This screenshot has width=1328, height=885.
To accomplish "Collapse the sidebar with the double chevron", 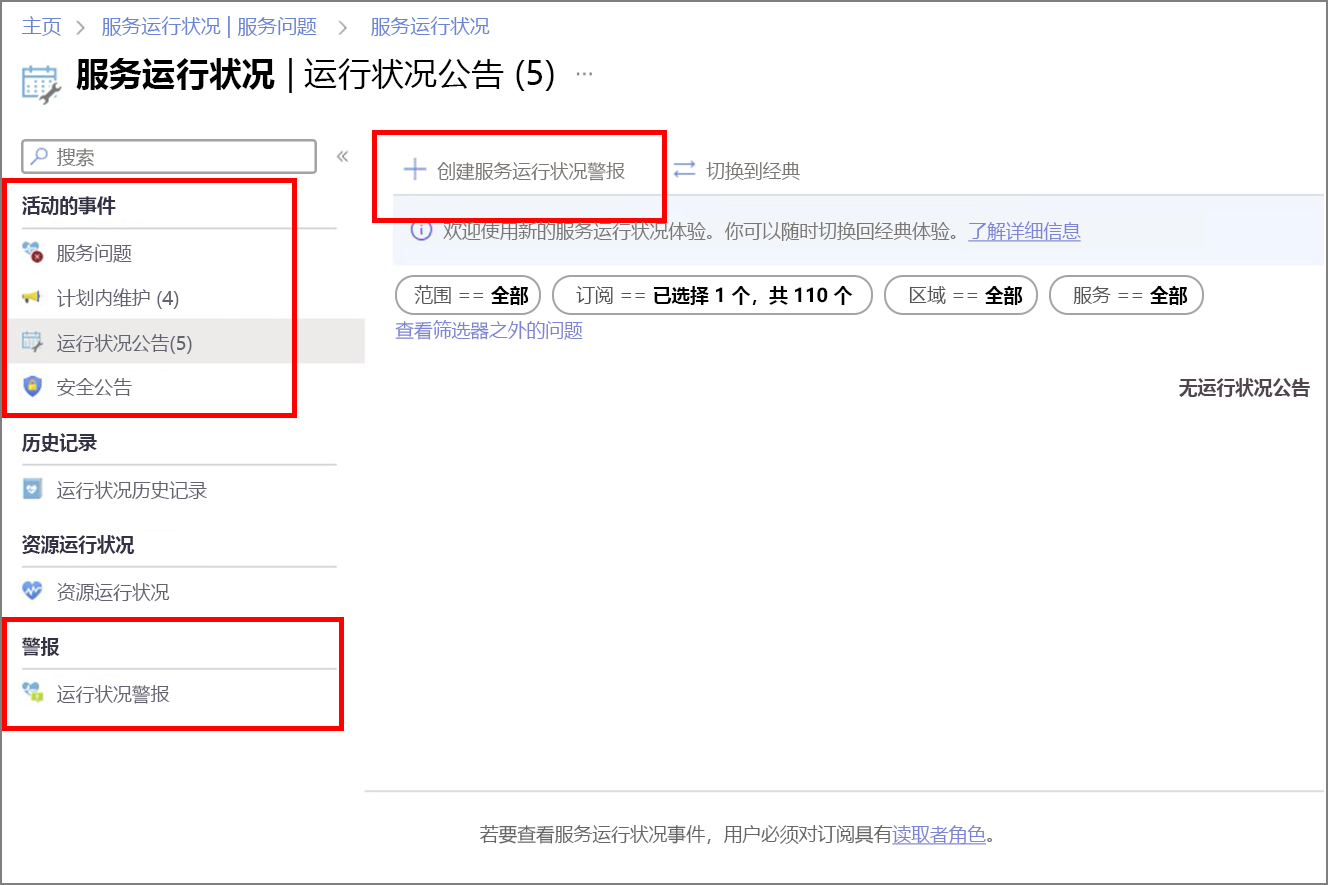I will click(342, 157).
